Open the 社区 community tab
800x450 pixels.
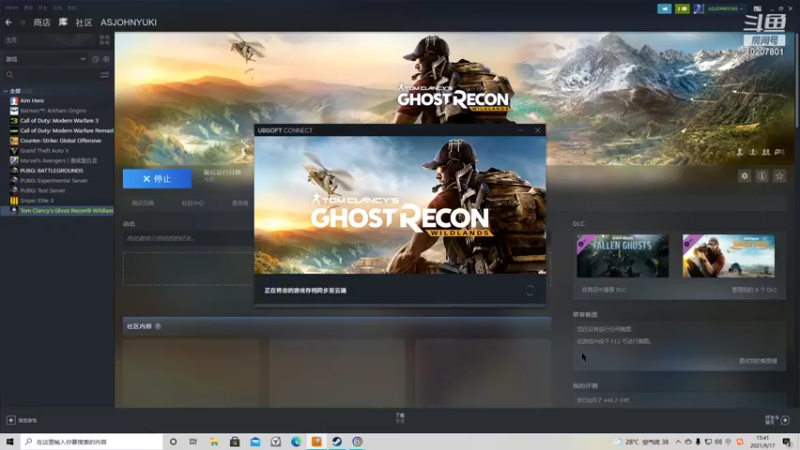(84, 22)
